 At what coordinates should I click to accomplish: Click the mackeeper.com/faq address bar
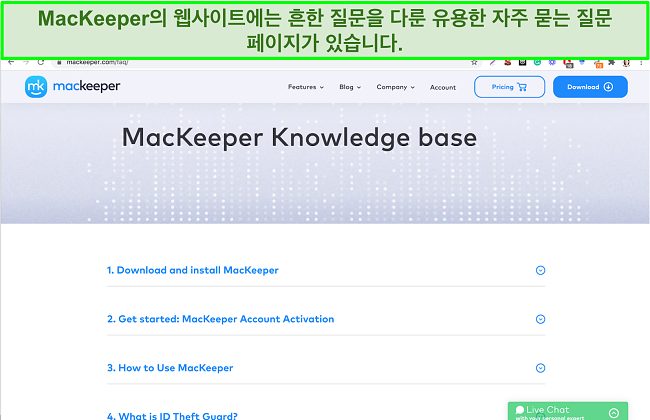tap(265, 63)
